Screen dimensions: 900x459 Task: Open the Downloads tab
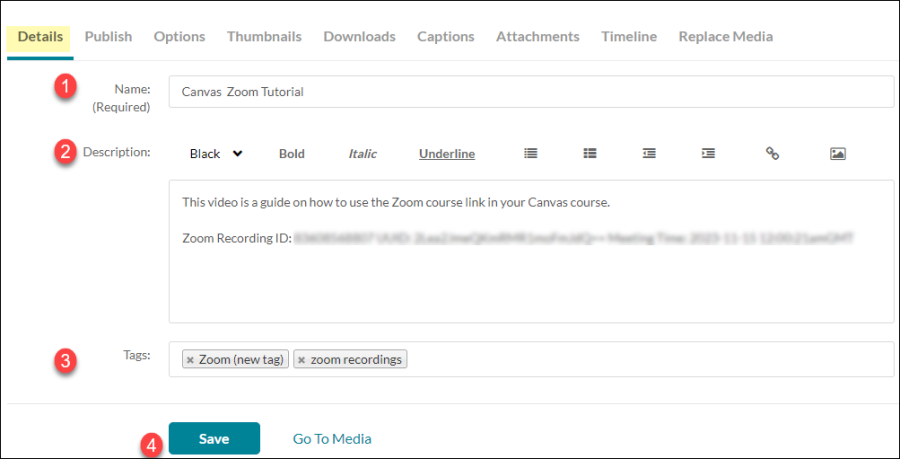[359, 37]
